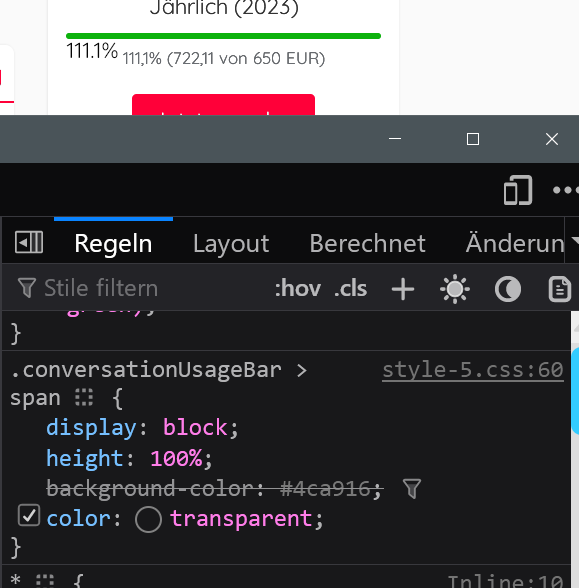Viewport: 579px width, 588px height.
Task: Open the Änderungen tab
Action: 514,244
